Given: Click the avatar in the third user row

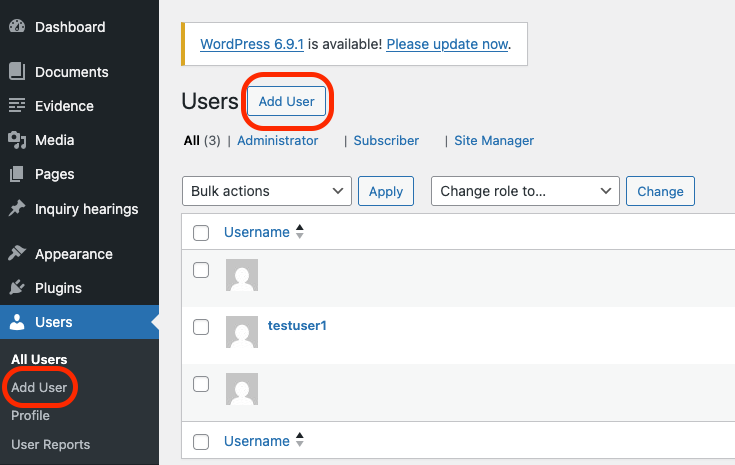Looking at the screenshot, I should click(242, 389).
